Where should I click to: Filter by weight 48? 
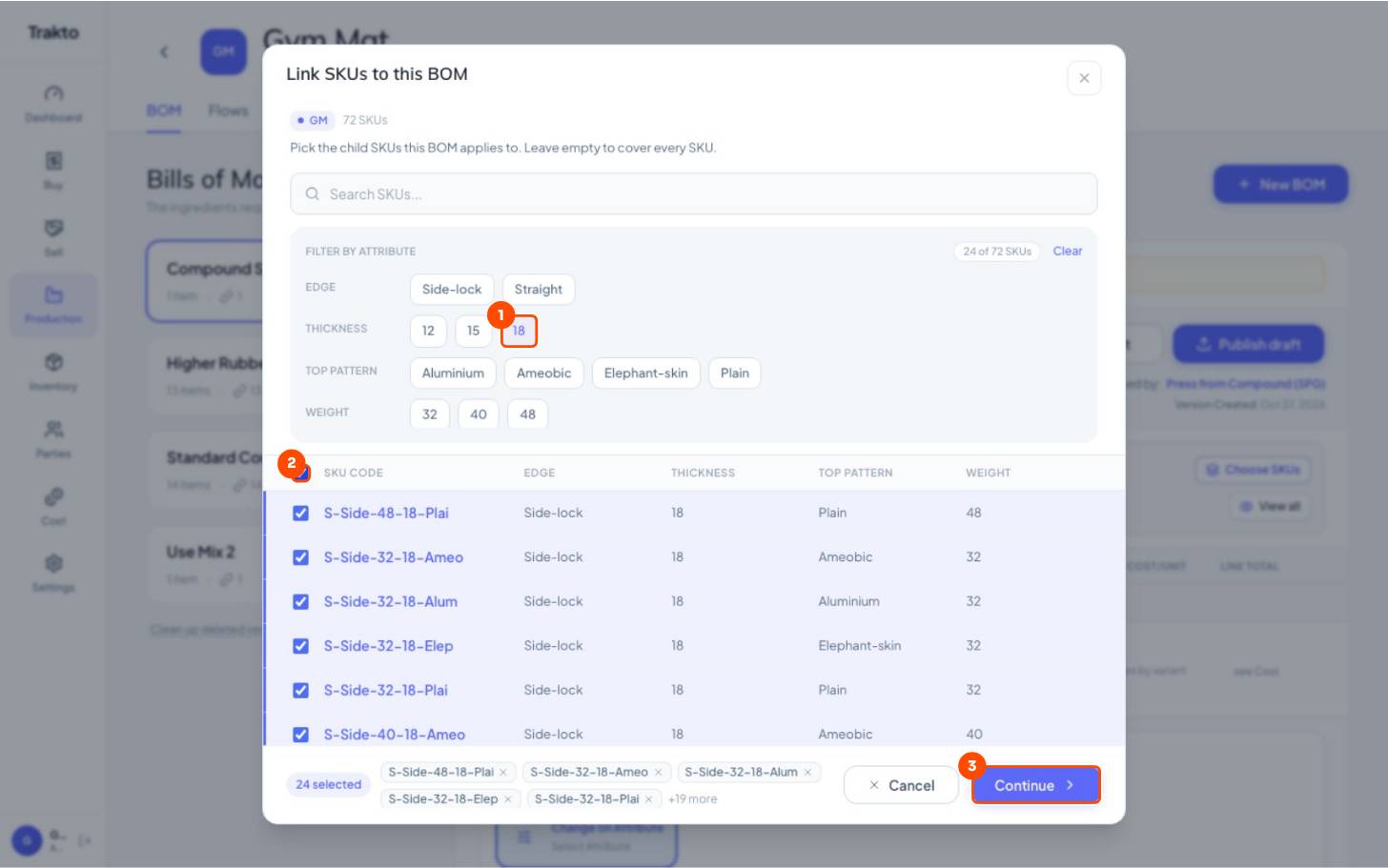pos(528,414)
